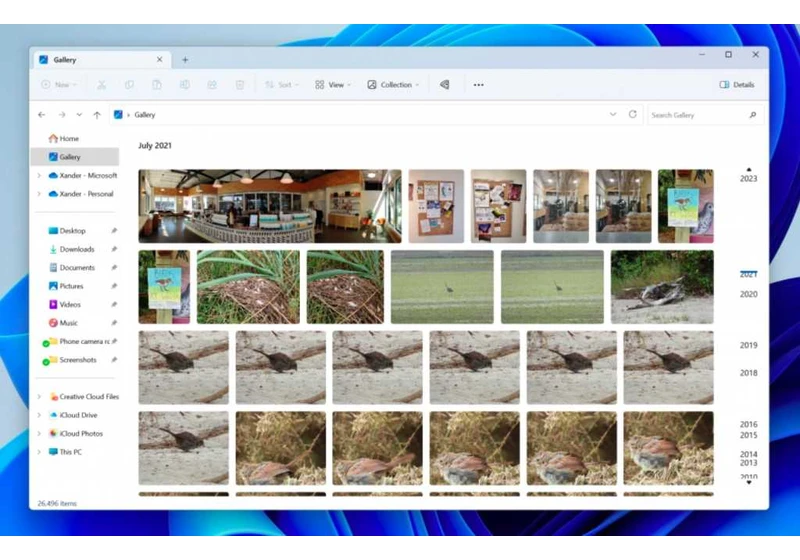
Task: Click the Rename icon in toolbar
Action: tap(185, 85)
